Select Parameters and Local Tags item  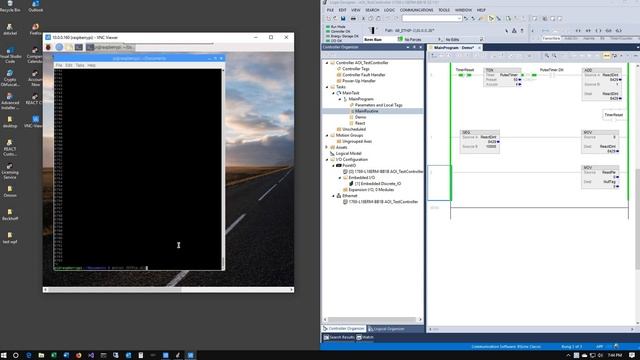pos(378,105)
